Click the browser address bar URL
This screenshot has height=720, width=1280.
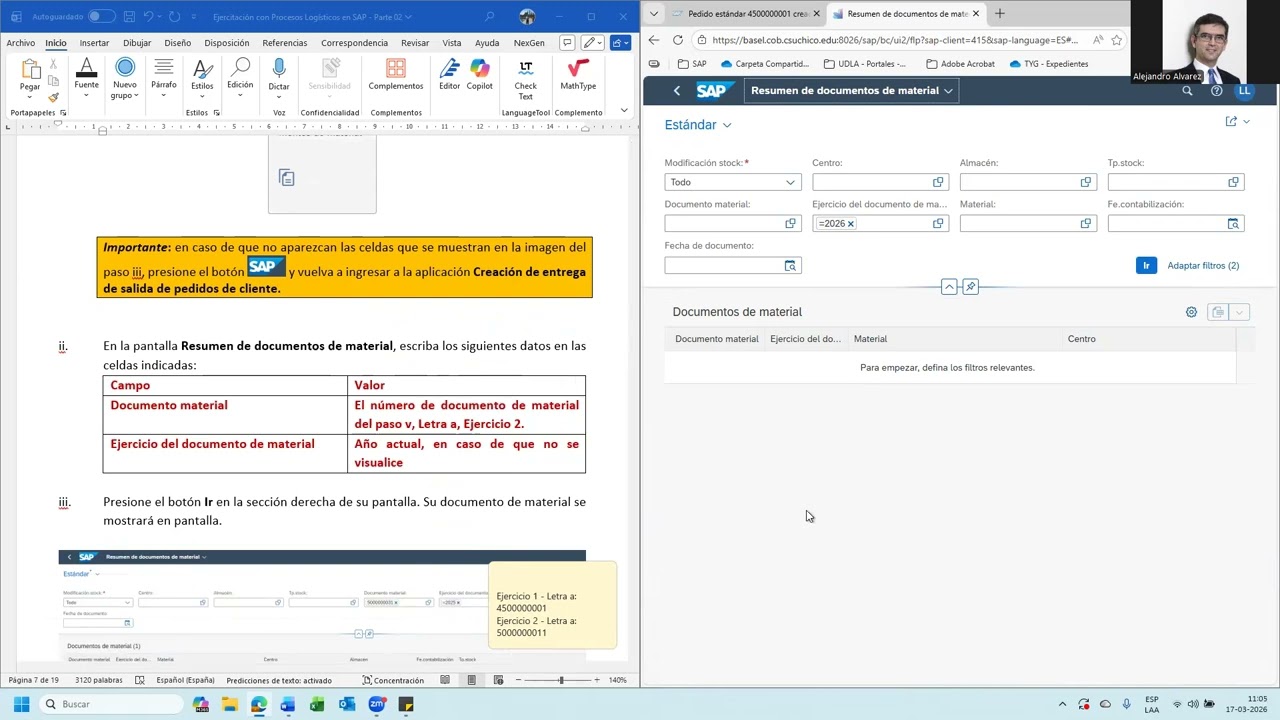895,40
